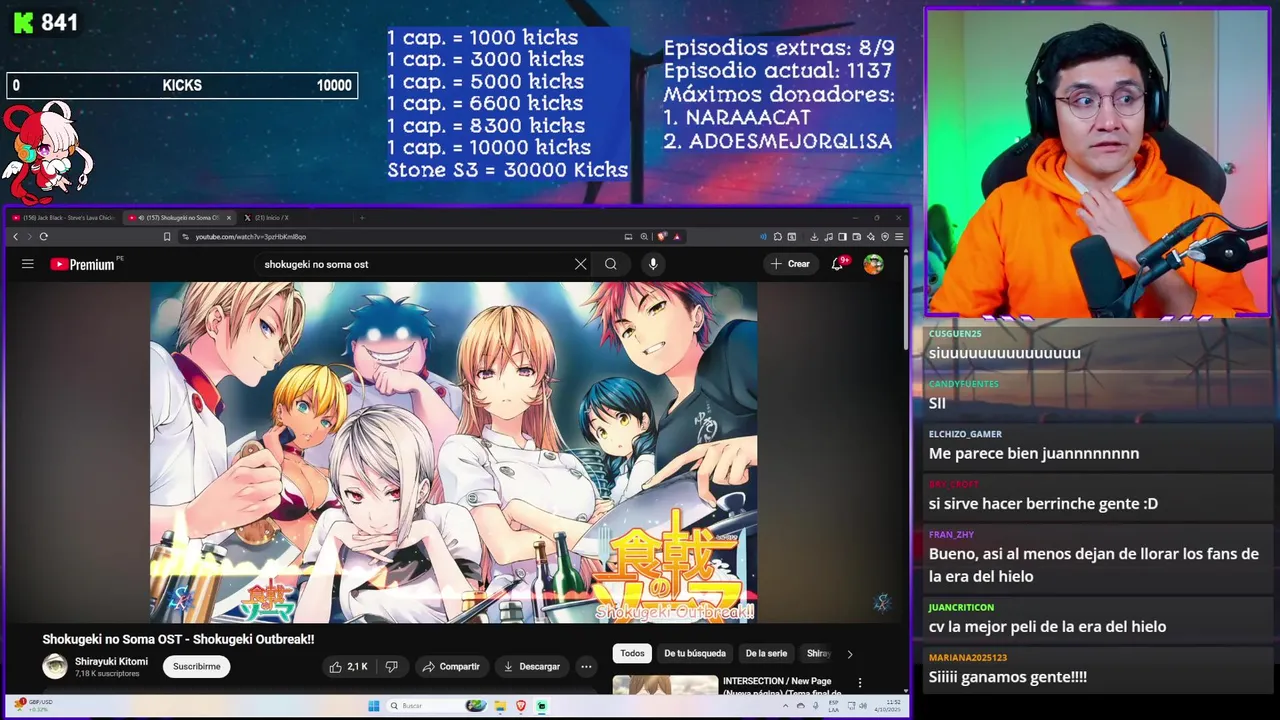Open a new browser tab with plus
The height and width of the screenshot is (720, 1280).
coord(362,218)
